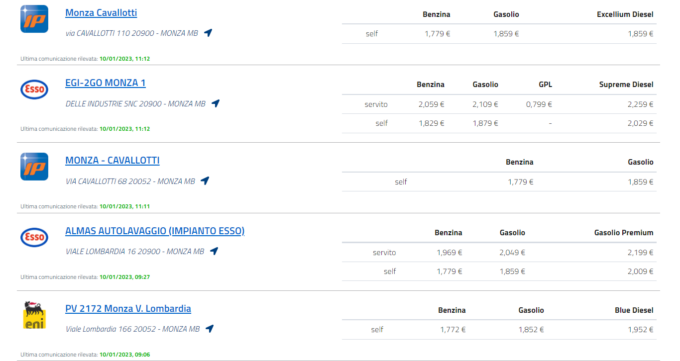Screen dimensions: 680x361
Task: Click navigation arrow beside Viale Lombardia 16 address
Action: coord(214,251)
